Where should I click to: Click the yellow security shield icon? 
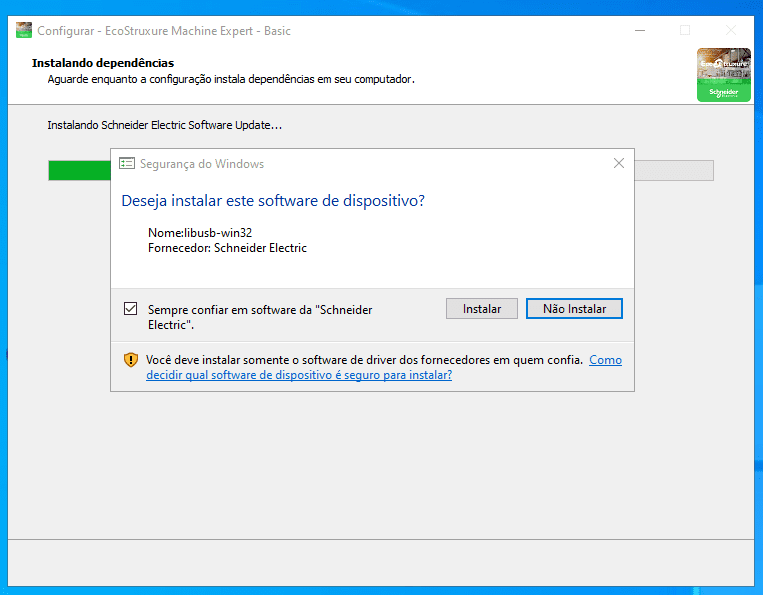tap(131, 360)
